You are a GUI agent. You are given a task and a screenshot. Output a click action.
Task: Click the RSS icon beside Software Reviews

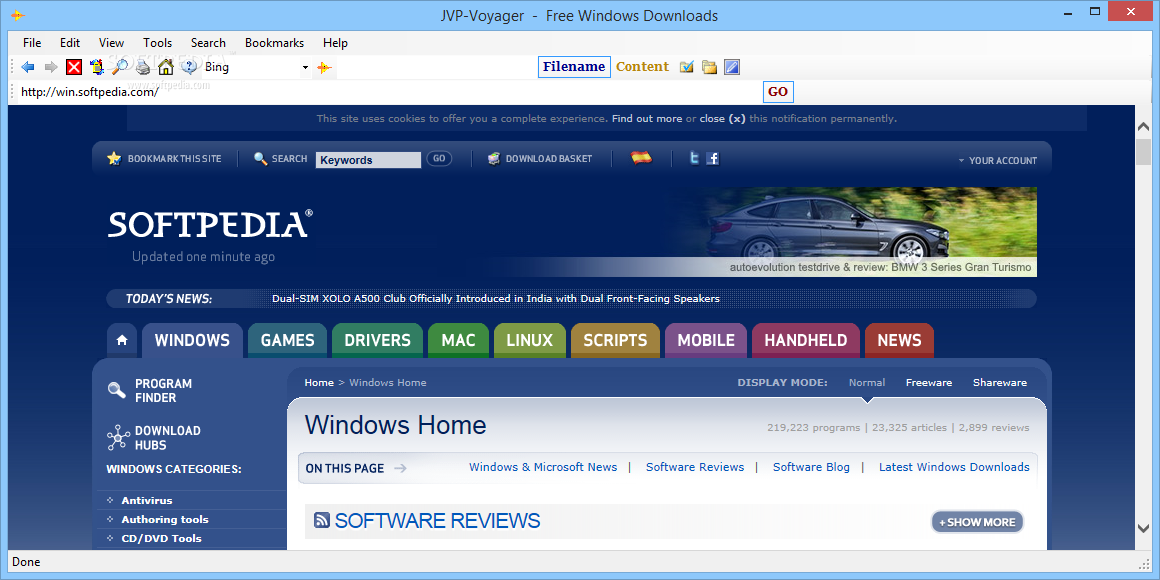click(322, 520)
